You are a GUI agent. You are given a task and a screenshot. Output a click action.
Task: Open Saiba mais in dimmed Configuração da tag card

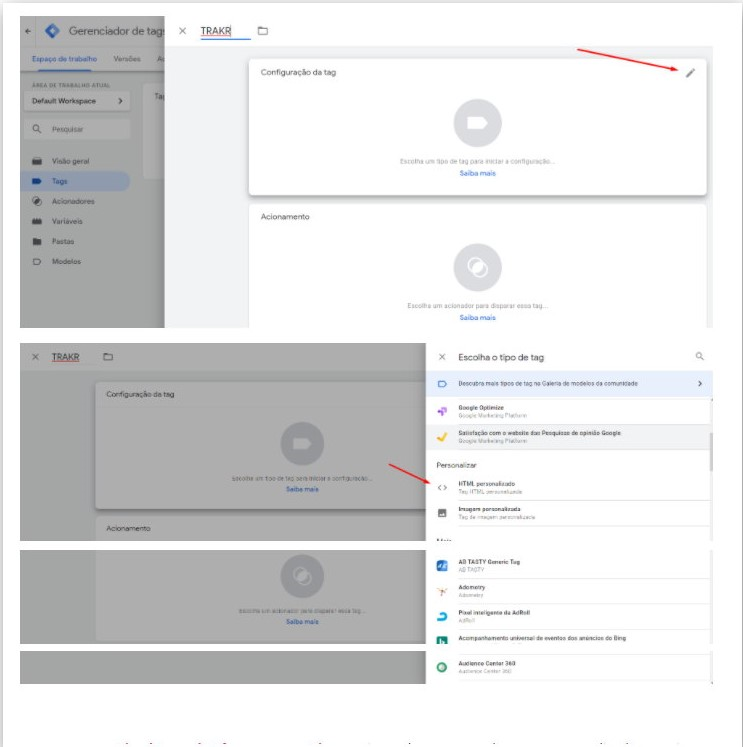click(x=302, y=489)
